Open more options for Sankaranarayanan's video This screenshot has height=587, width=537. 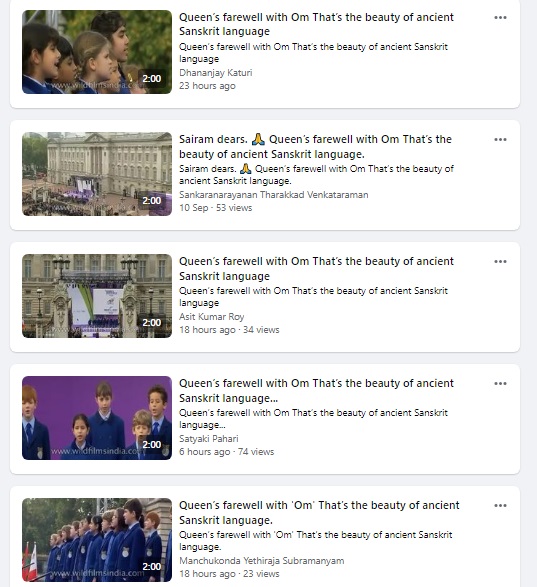(x=500, y=140)
